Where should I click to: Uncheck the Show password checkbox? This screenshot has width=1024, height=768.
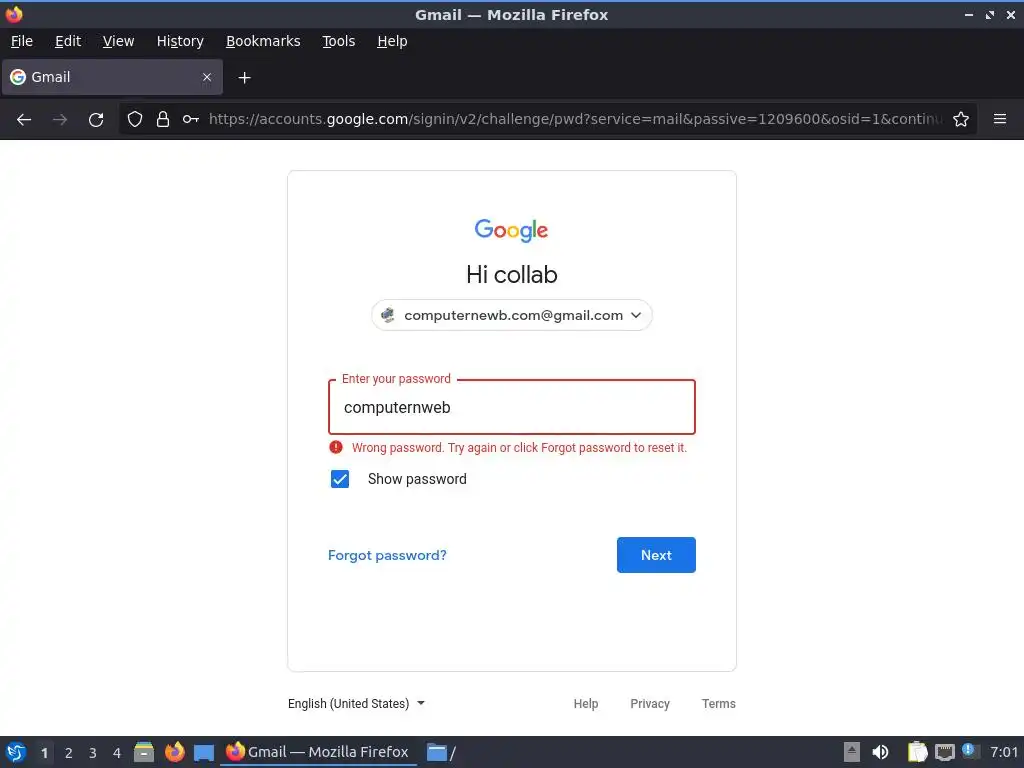click(340, 479)
